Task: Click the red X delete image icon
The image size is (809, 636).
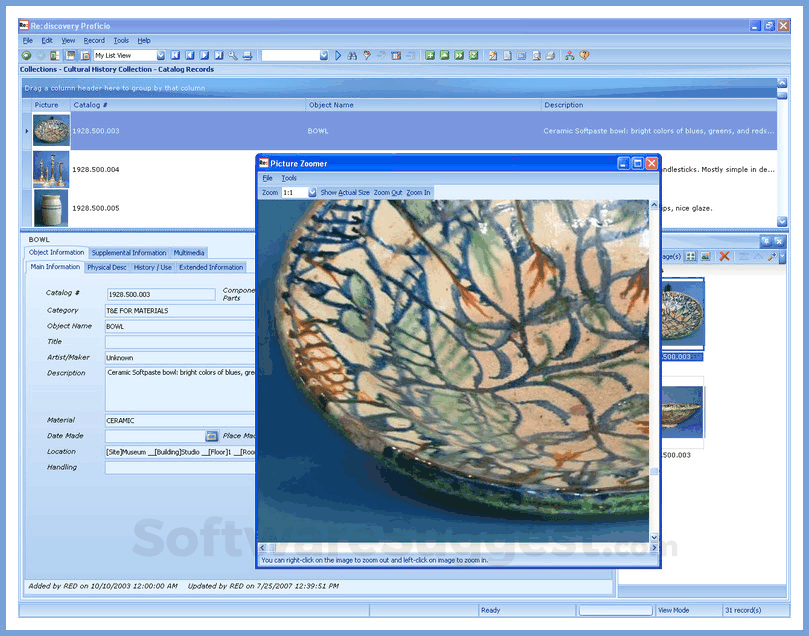Action: pyautogui.click(x=725, y=257)
